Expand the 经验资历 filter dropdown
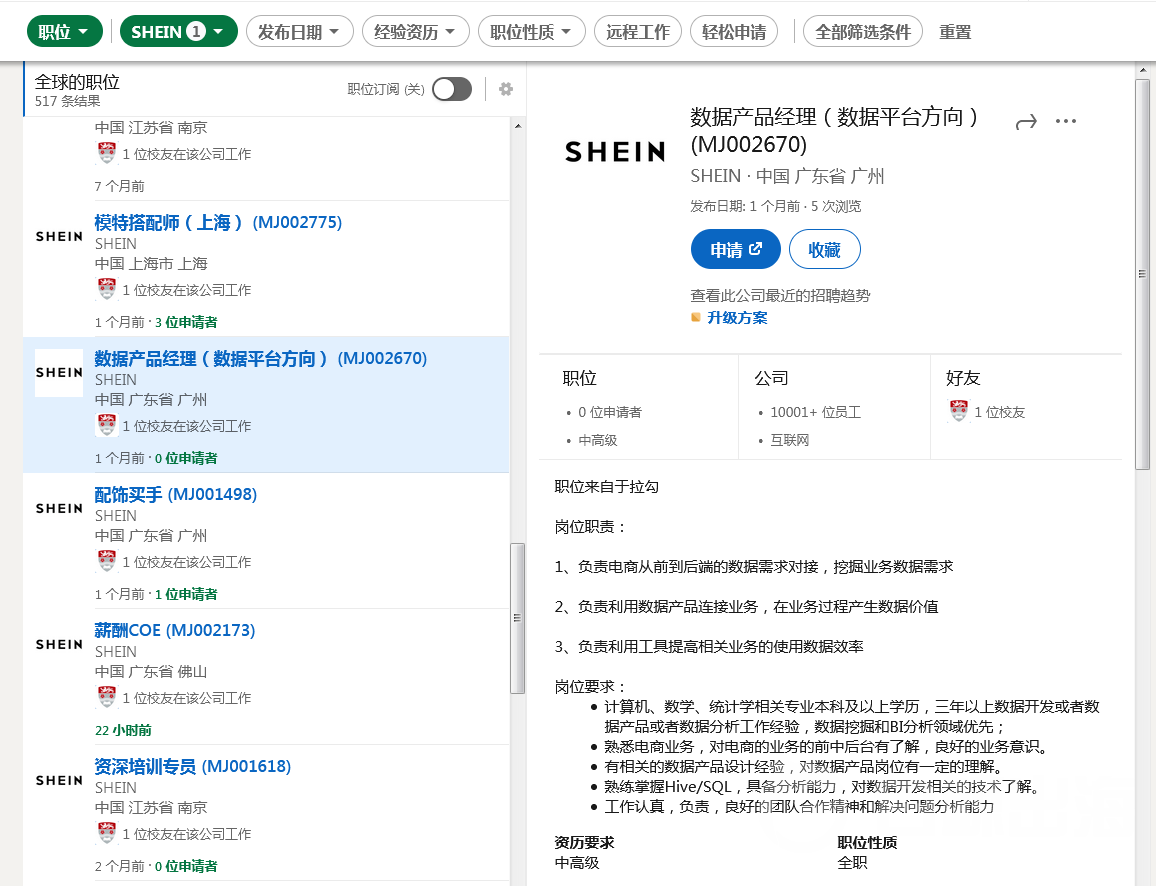 tap(415, 32)
